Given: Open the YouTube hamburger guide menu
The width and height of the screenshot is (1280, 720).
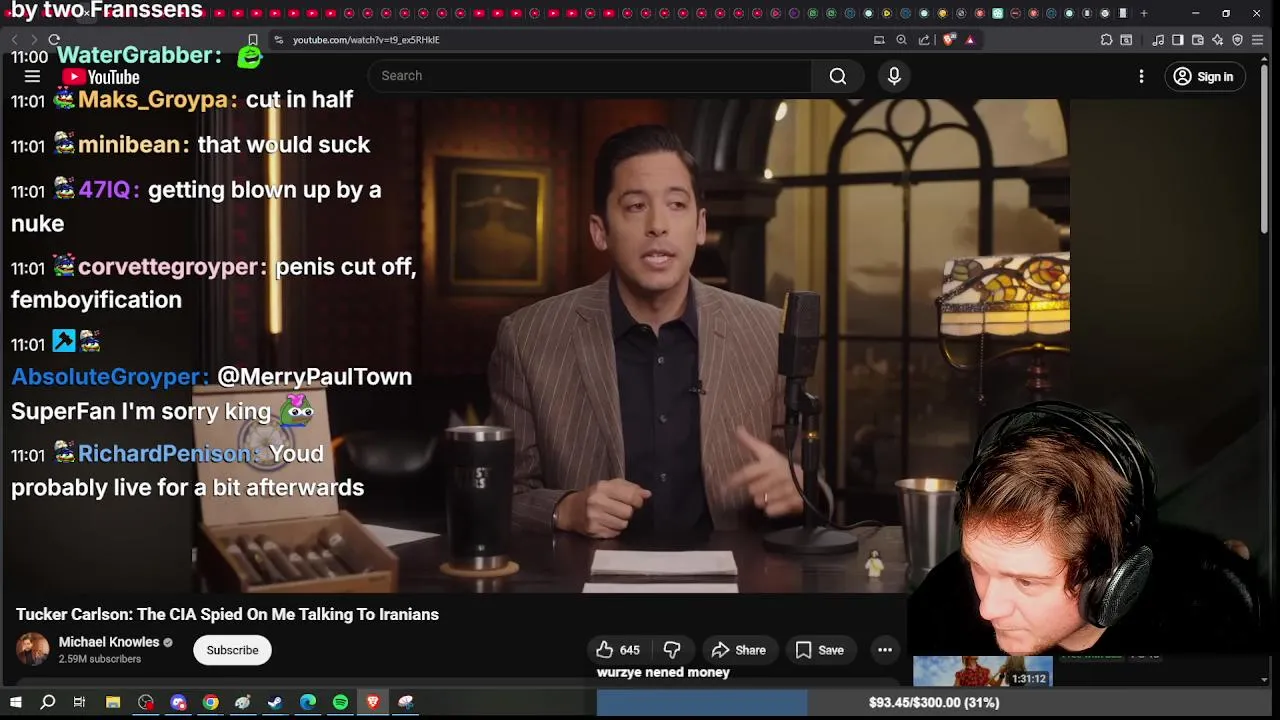Looking at the screenshot, I should 32,76.
